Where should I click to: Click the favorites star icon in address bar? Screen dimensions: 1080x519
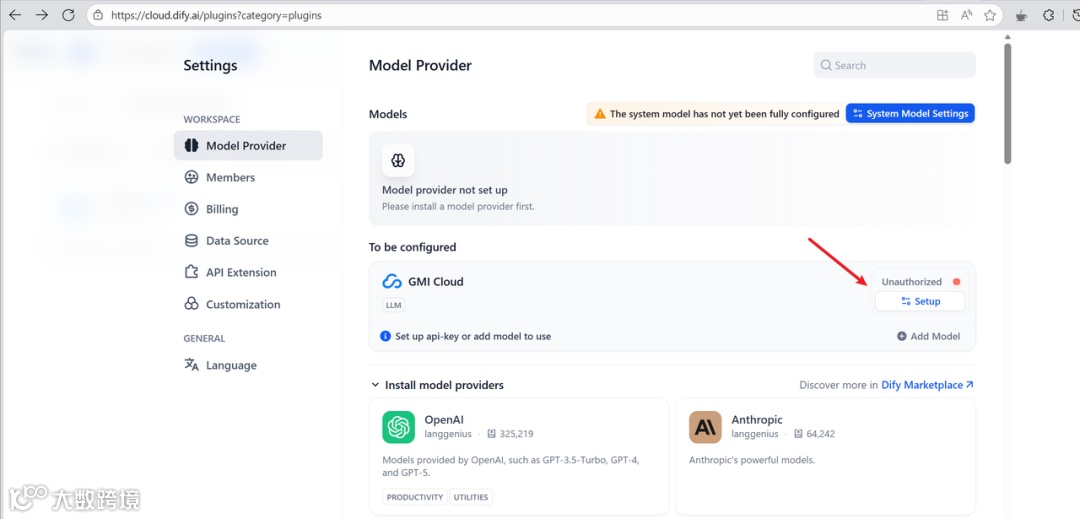click(x=990, y=15)
